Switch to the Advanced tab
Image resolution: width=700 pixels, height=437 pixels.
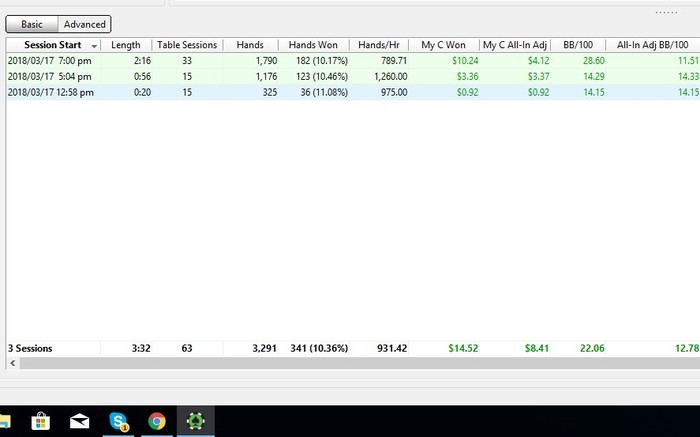coord(84,24)
